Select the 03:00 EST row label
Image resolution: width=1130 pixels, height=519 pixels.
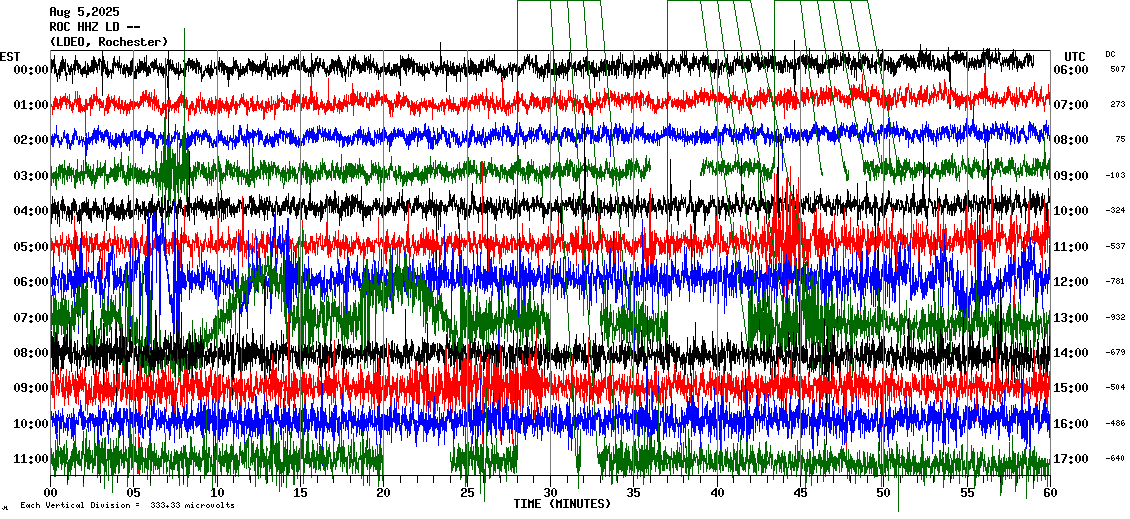32,176
